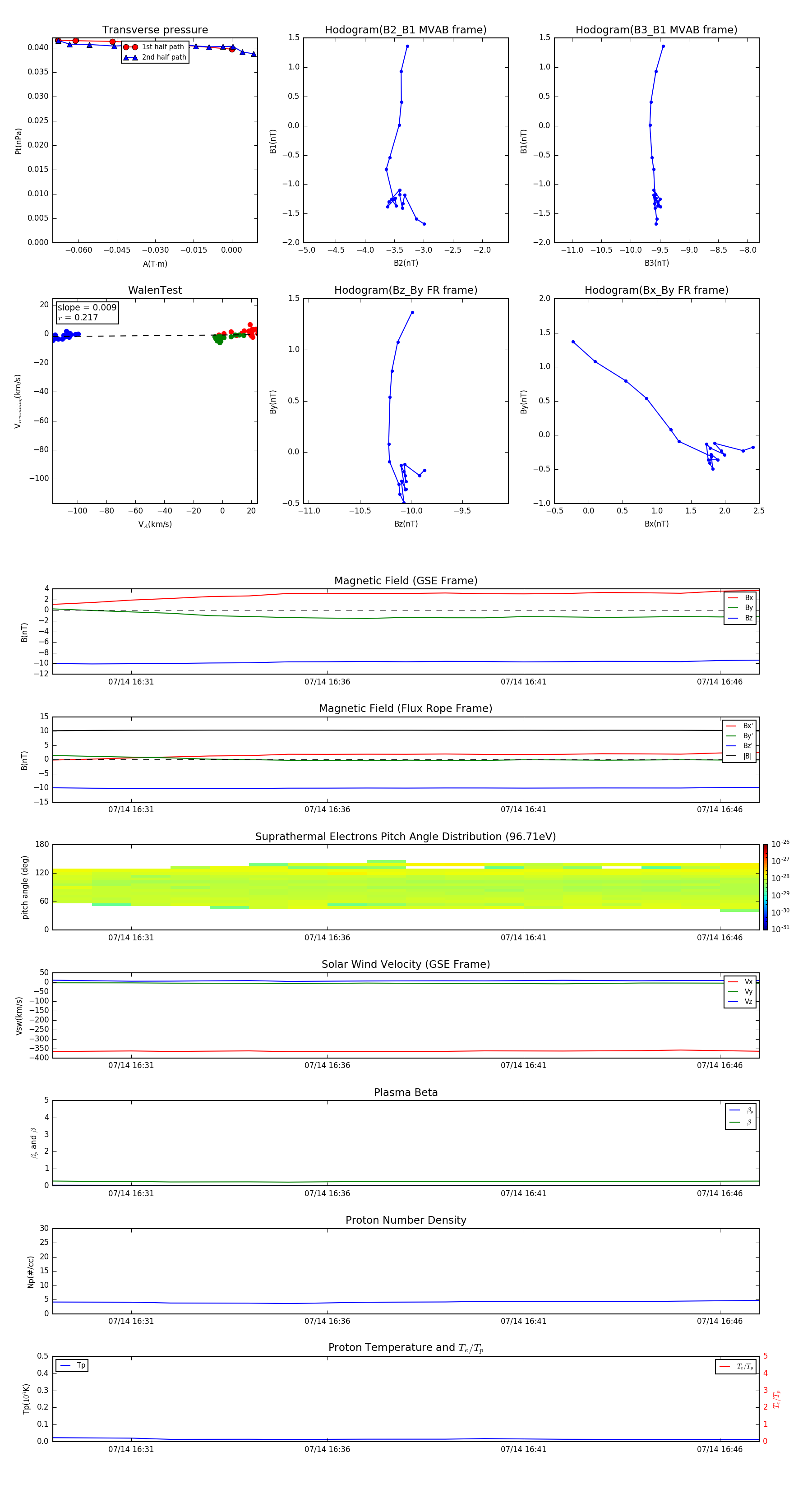Select 'Vx' in the solar wind legend

pyautogui.click(x=740, y=981)
